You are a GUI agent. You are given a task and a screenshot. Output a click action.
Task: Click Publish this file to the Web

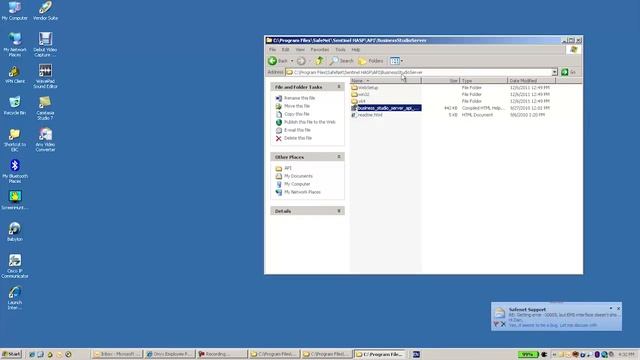coord(310,122)
